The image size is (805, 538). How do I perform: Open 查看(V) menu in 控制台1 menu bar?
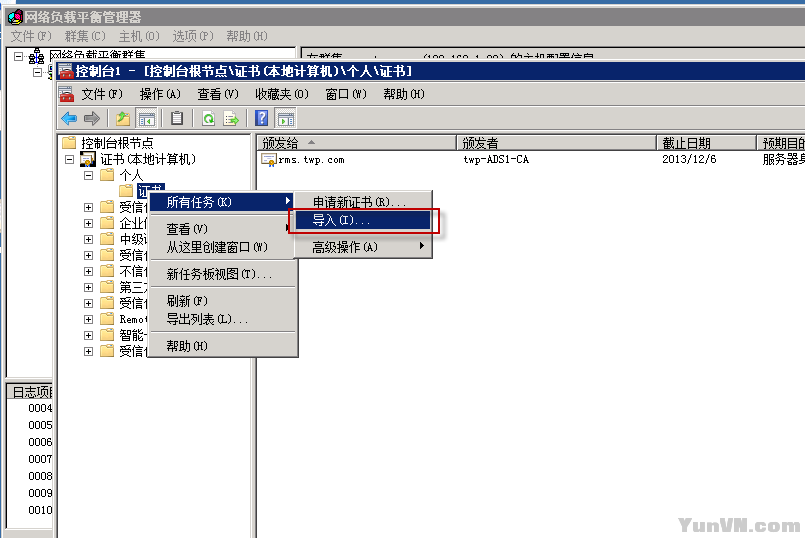point(218,94)
